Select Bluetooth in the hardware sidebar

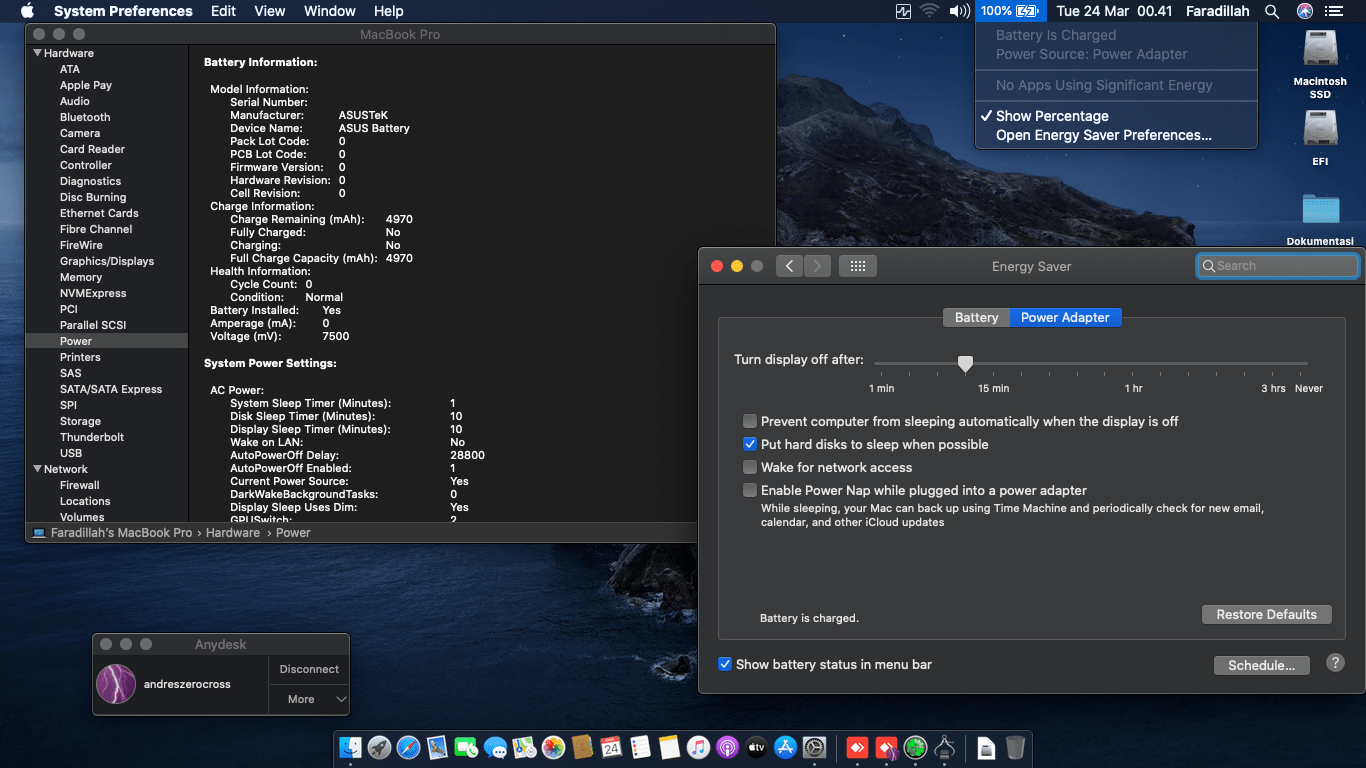pyautogui.click(x=85, y=117)
